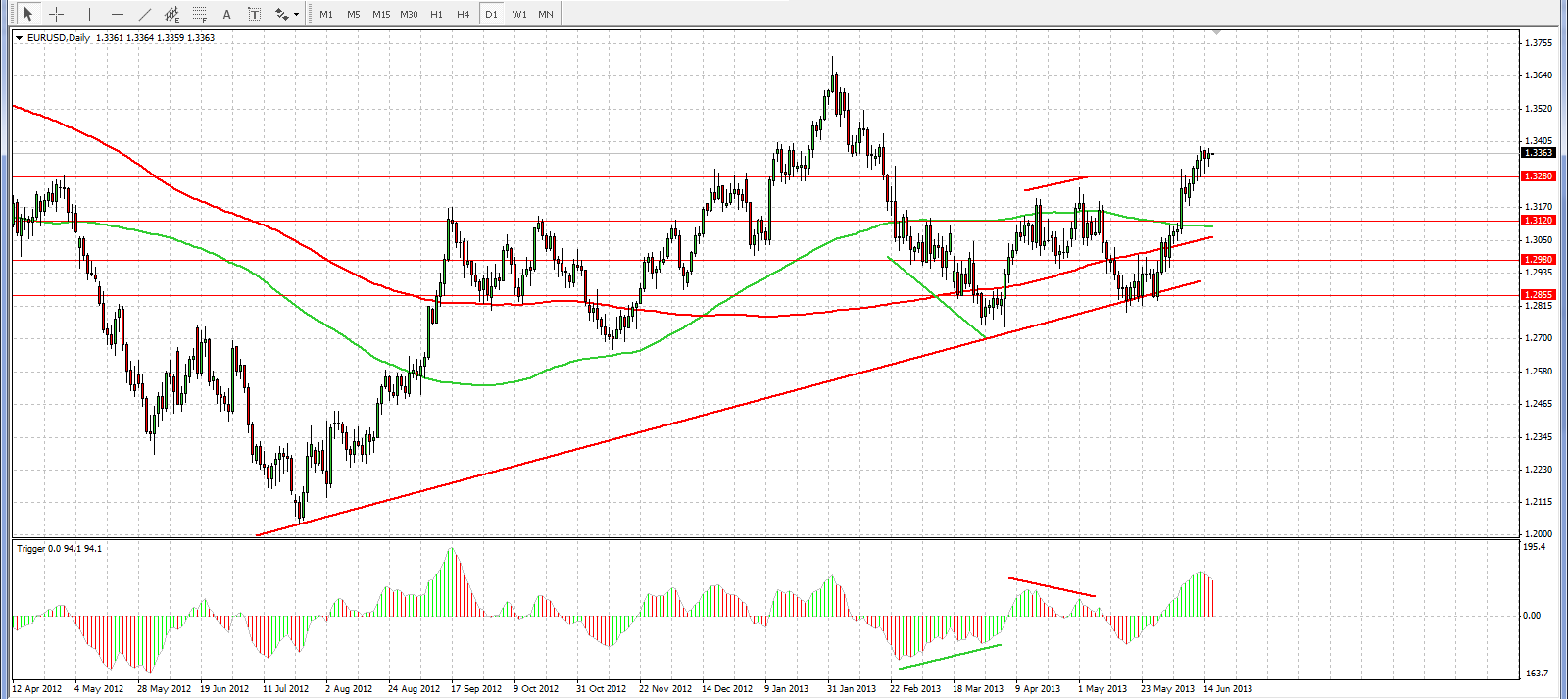Screen dimensions: 1568x699
Task: Switch to the W1 weekly timeframe
Action: tap(519, 14)
